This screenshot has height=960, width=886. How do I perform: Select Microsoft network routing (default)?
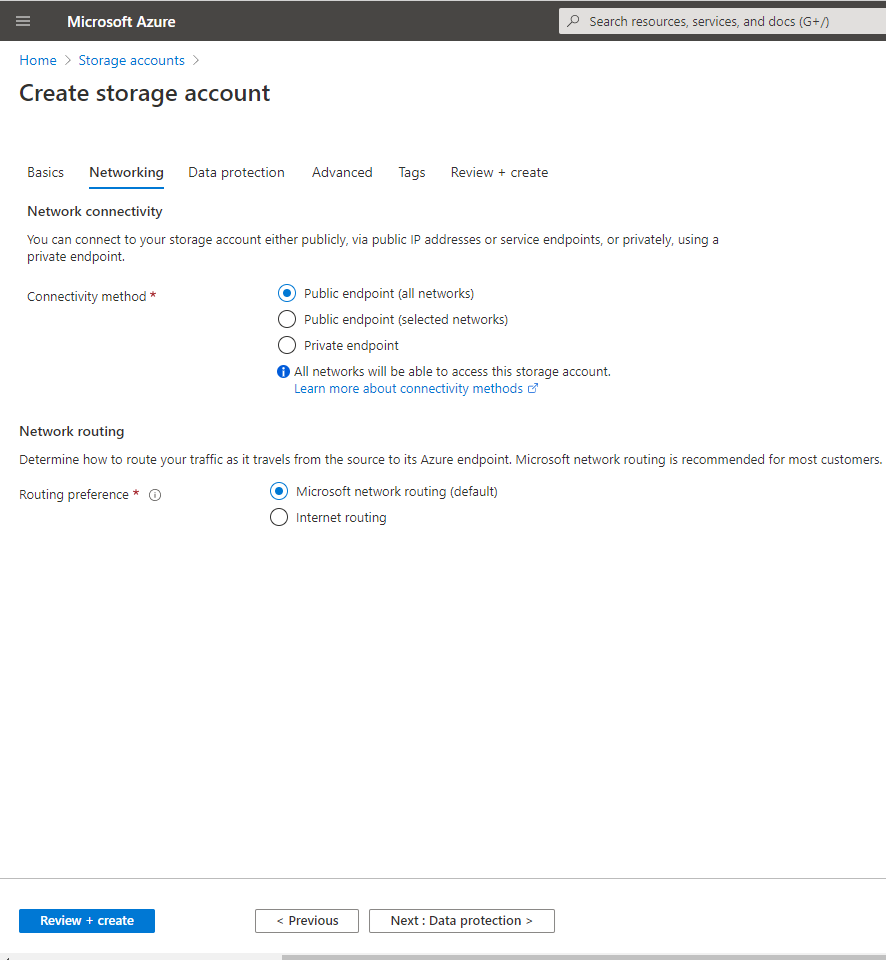point(279,491)
